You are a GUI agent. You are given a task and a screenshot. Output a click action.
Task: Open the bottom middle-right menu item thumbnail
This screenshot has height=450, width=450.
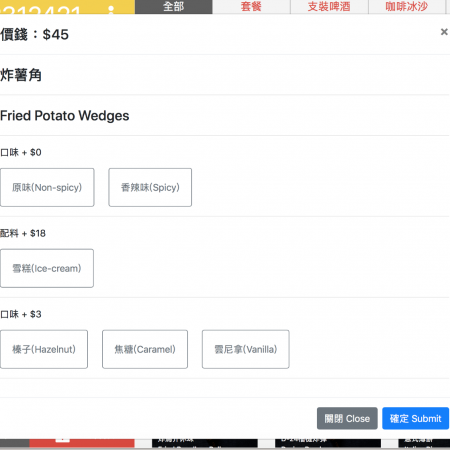pos(328,443)
